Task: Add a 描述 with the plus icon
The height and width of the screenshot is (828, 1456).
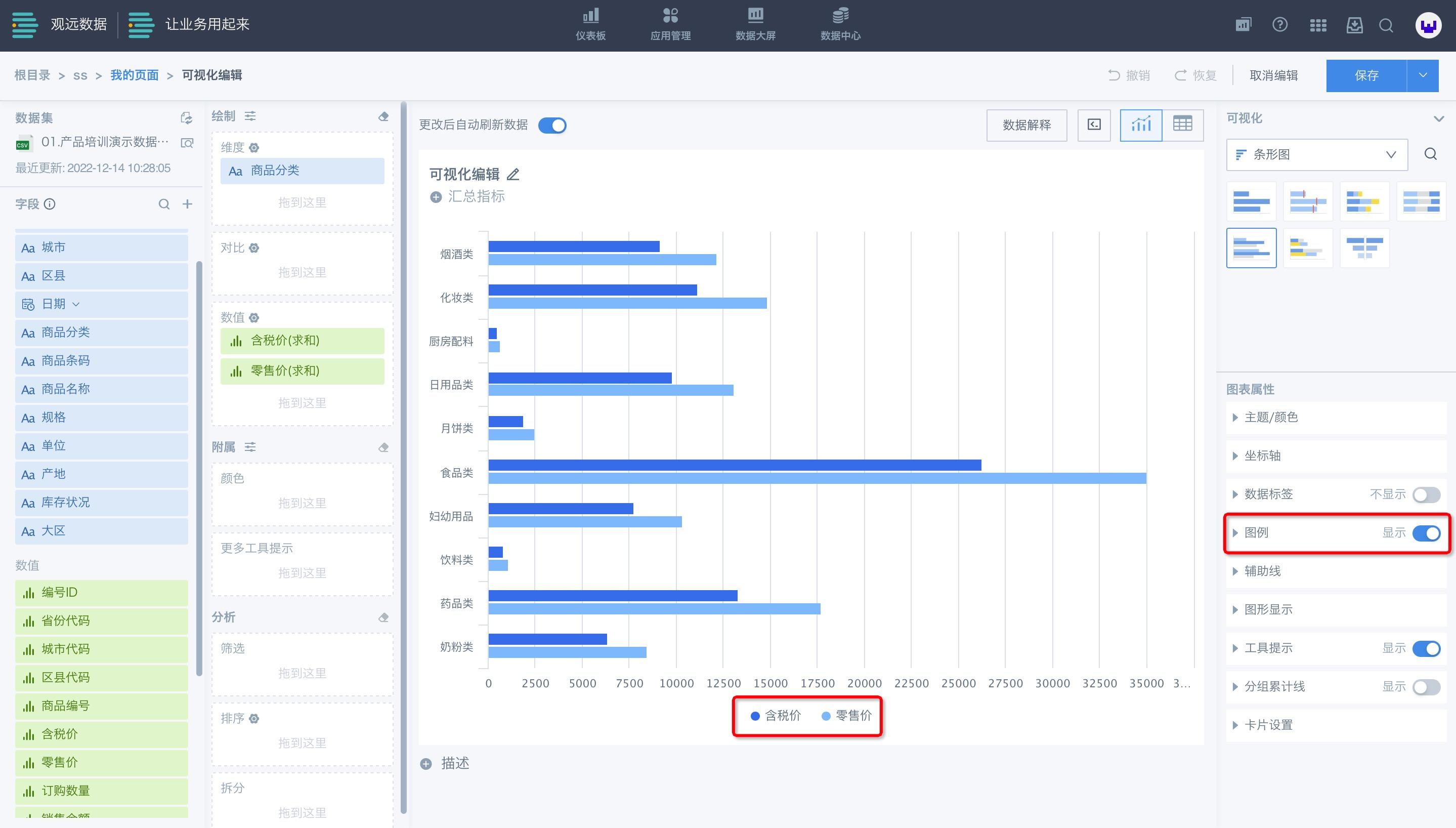Action: 425,764
